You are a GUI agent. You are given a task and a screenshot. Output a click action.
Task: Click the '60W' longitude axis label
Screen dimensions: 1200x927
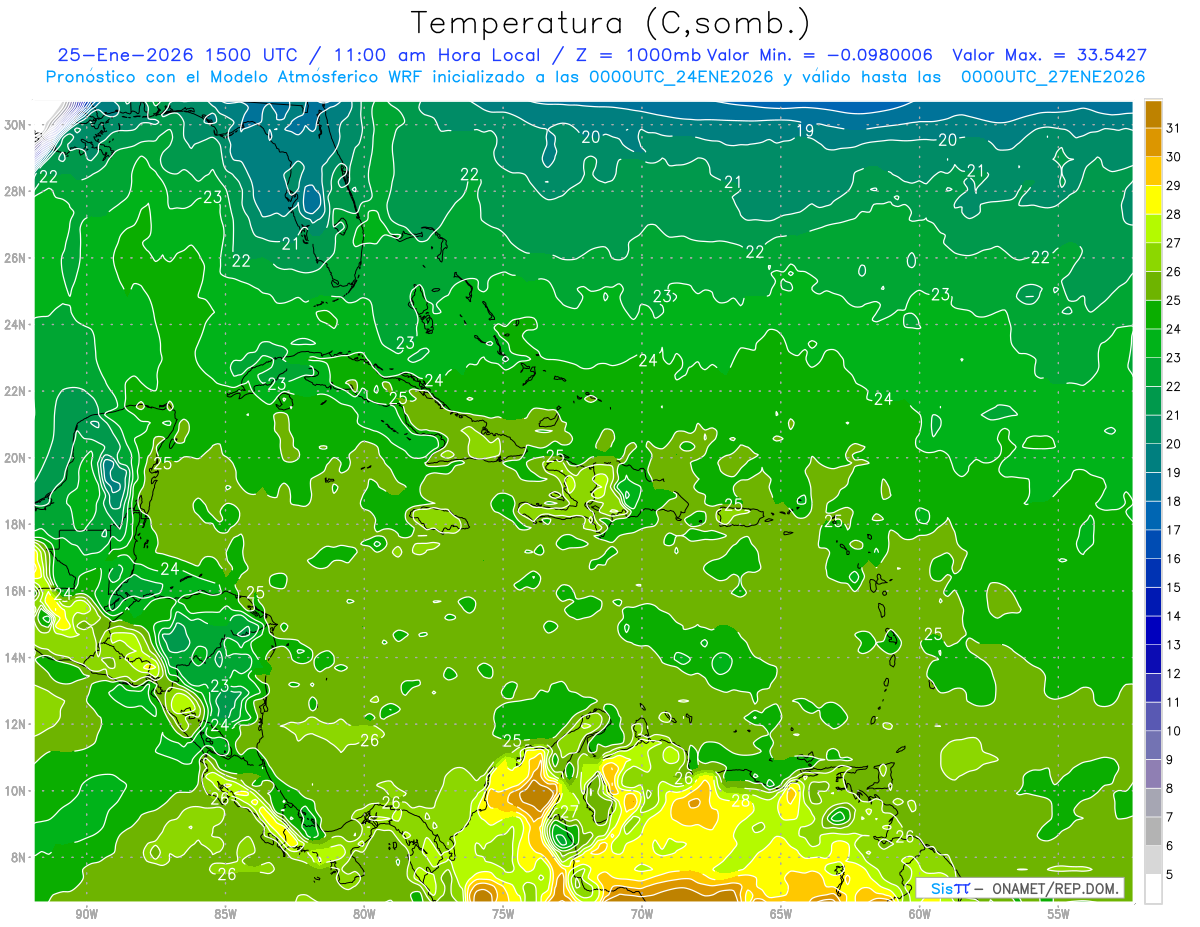(920, 914)
